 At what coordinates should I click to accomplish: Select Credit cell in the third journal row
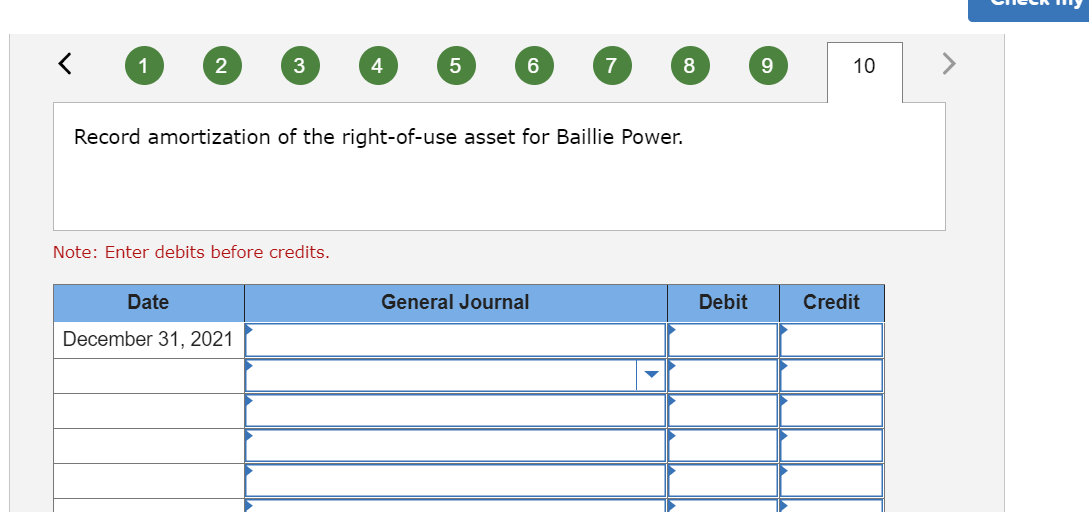coord(831,411)
